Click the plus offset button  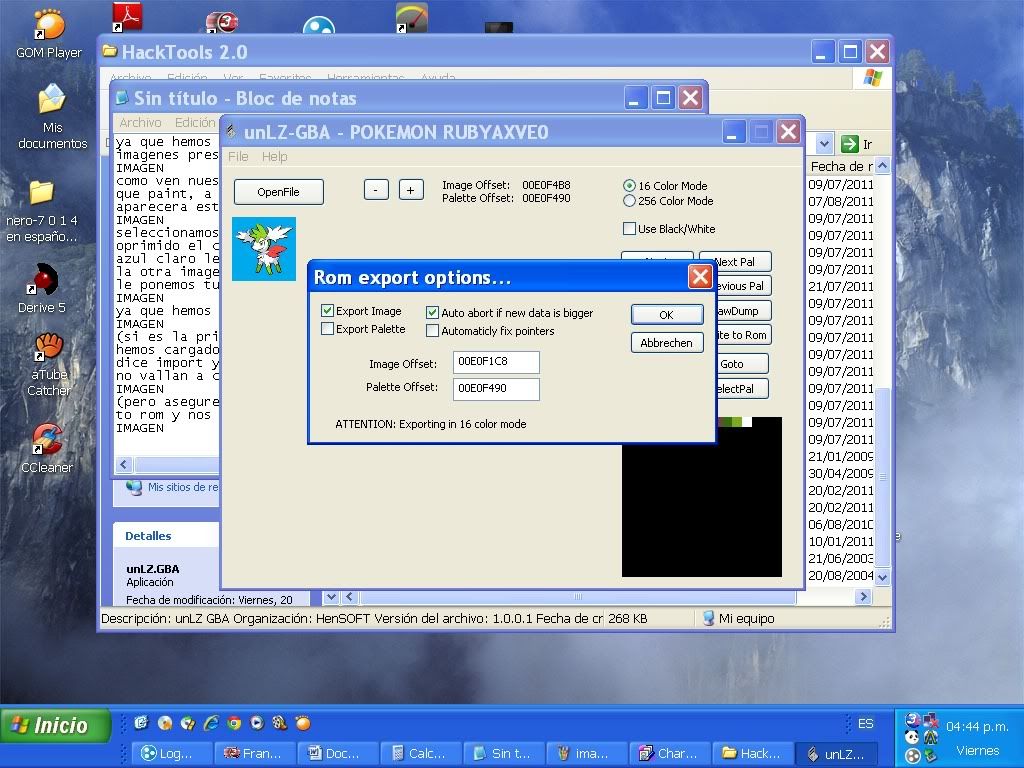coord(411,190)
